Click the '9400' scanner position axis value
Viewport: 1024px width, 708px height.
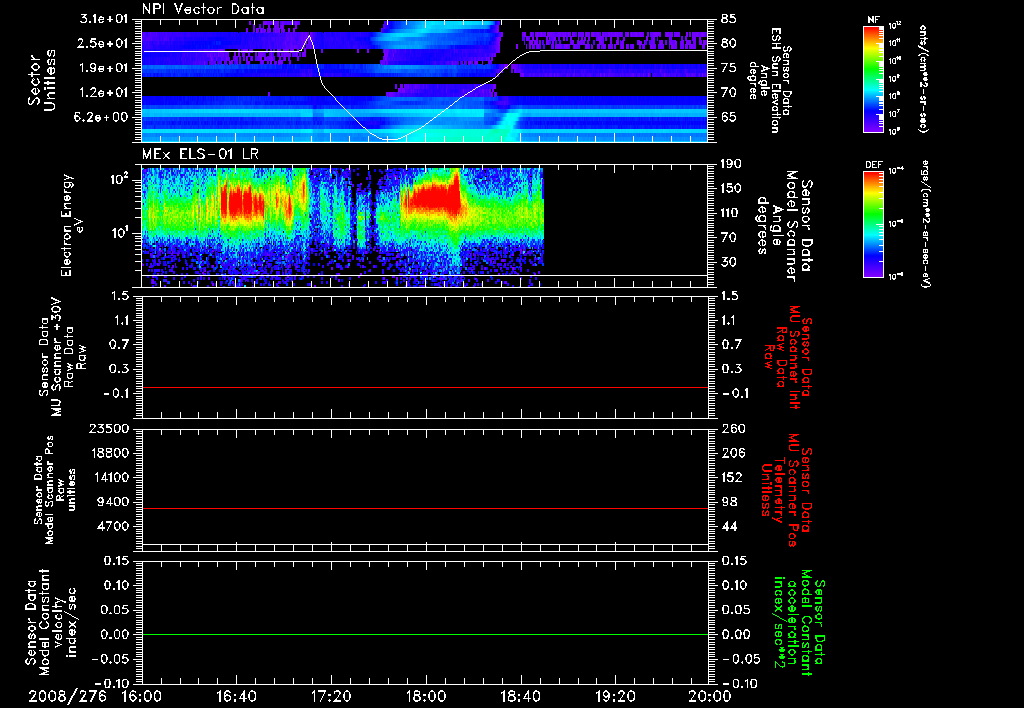click(x=112, y=502)
